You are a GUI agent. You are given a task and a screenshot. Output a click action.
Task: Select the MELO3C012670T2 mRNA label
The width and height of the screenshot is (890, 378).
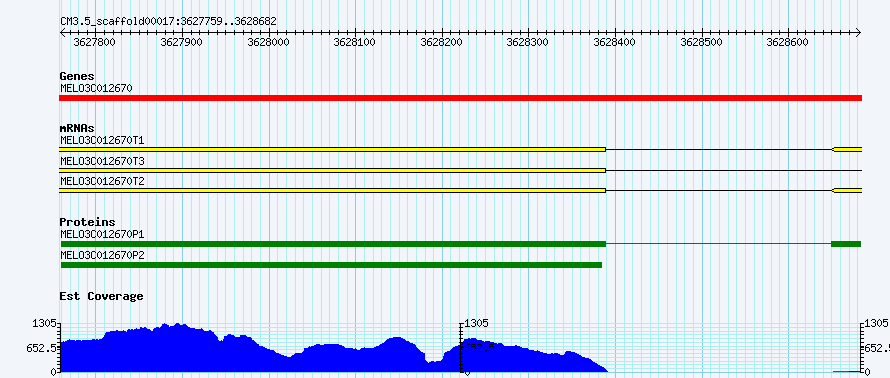click(x=102, y=181)
